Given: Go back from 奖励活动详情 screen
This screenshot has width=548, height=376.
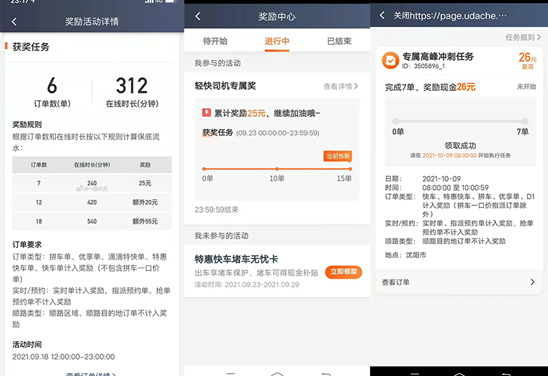Looking at the screenshot, I should [x=14, y=22].
